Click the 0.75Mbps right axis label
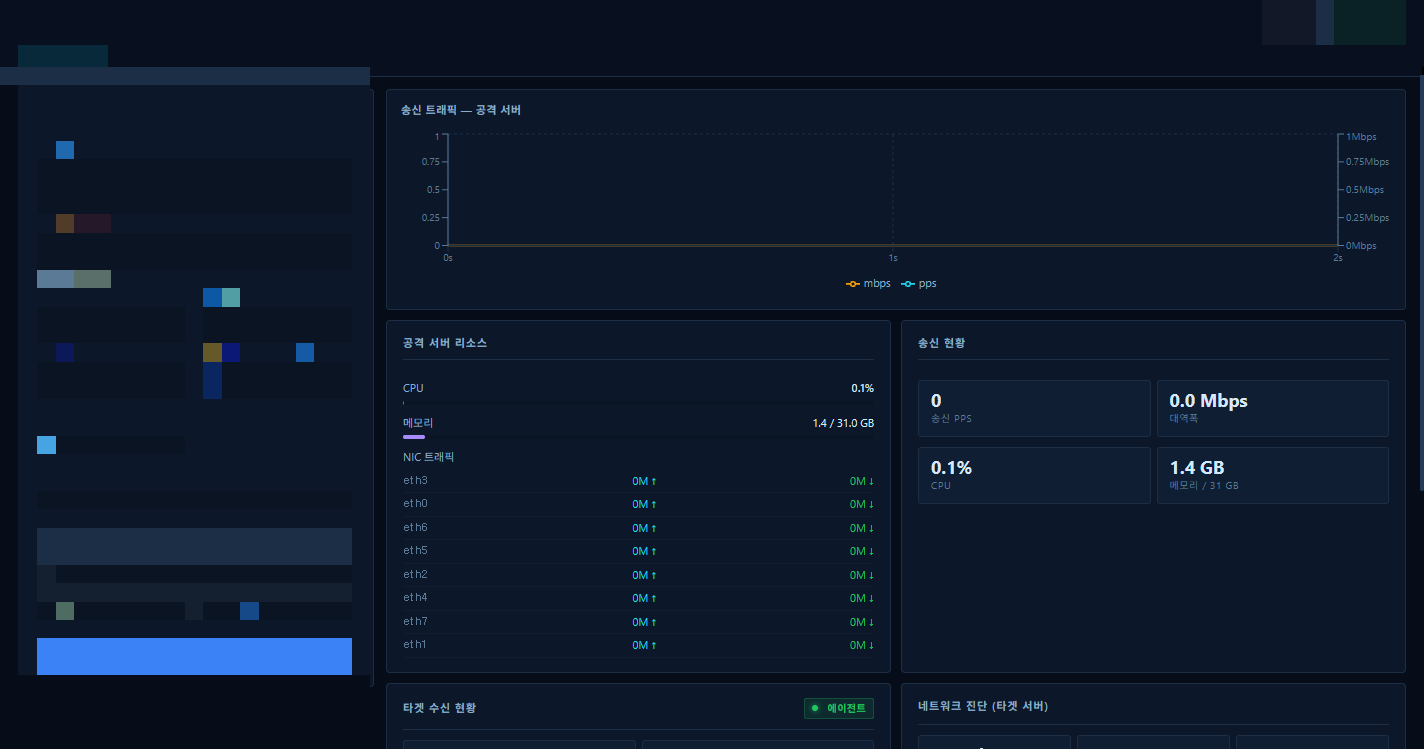Viewport: 1424px width, 749px height. (x=1367, y=162)
